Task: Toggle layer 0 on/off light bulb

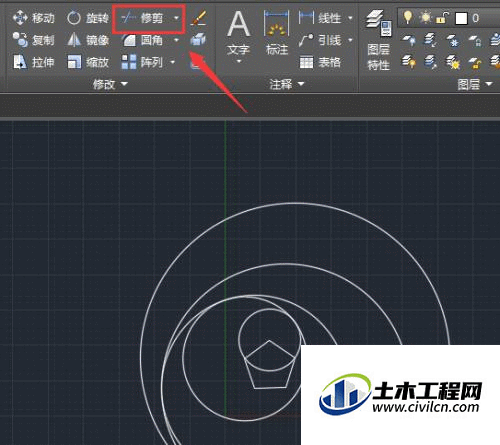Action: click(x=408, y=17)
